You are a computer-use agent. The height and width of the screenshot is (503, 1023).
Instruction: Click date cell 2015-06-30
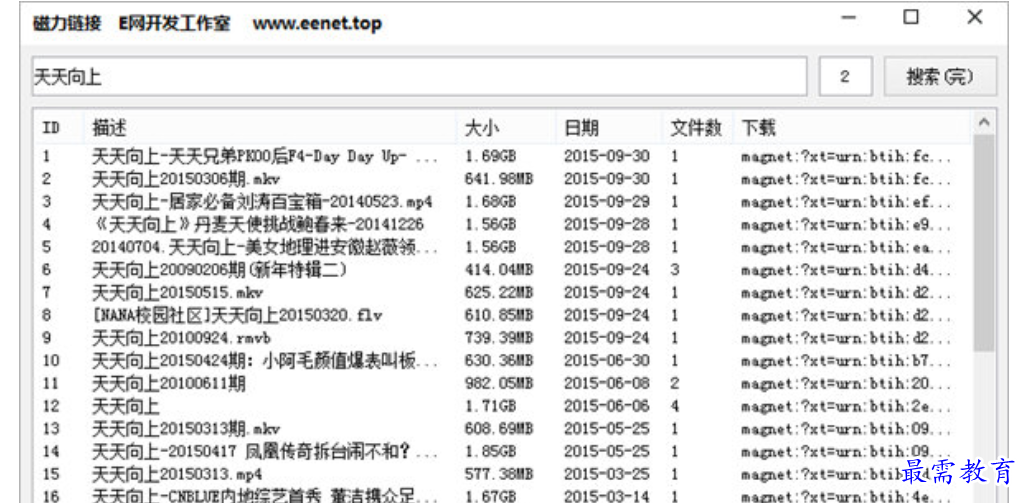tap(607, 361)
